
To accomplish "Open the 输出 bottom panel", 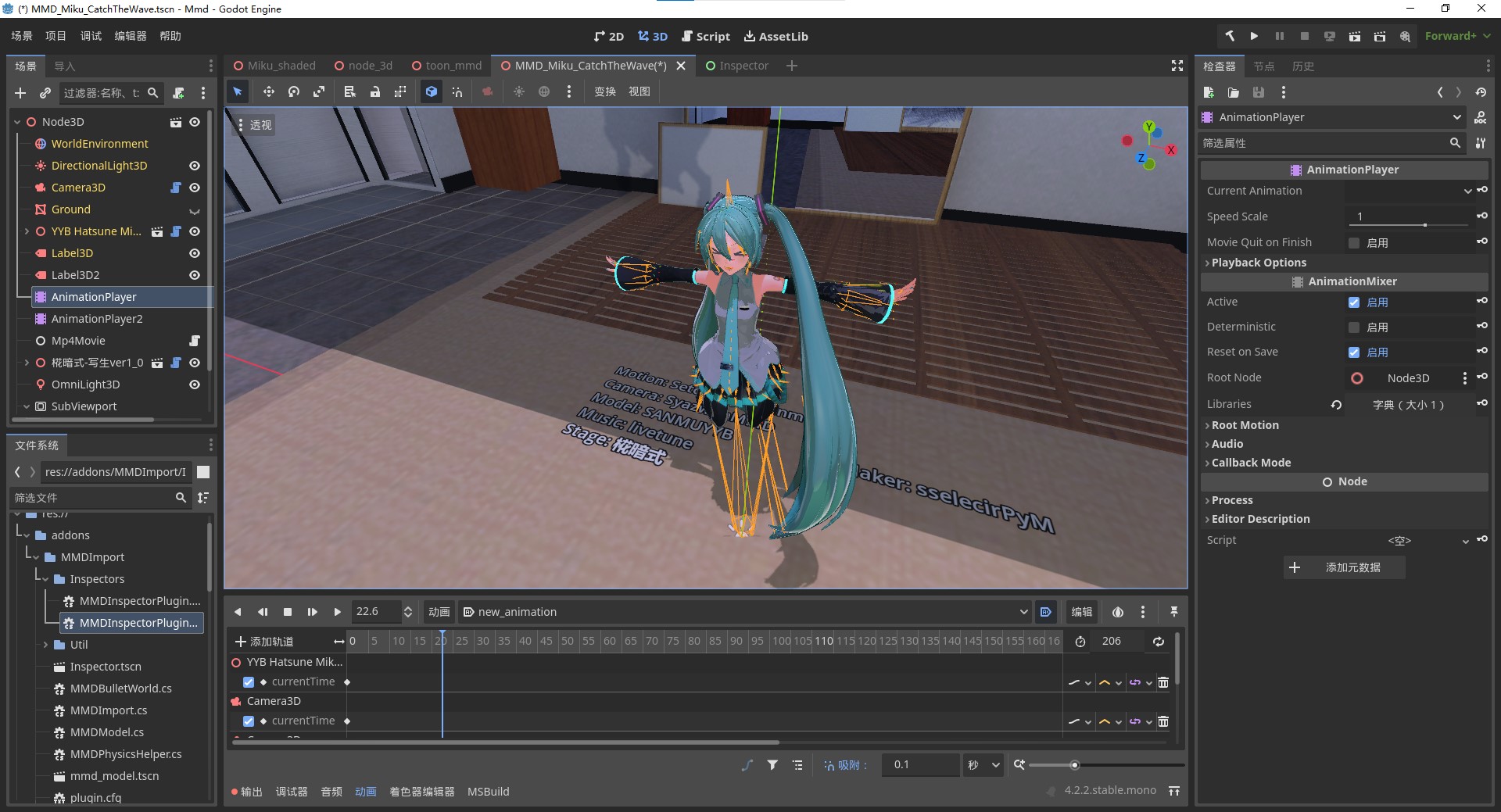I will 247,792.
